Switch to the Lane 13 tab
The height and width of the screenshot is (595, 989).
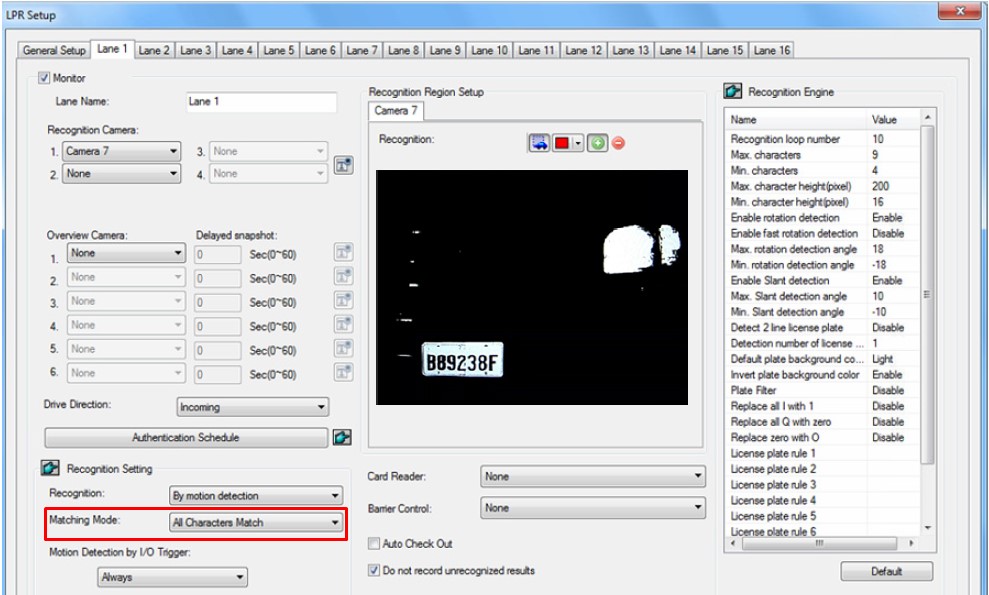[x=630, y=50]
